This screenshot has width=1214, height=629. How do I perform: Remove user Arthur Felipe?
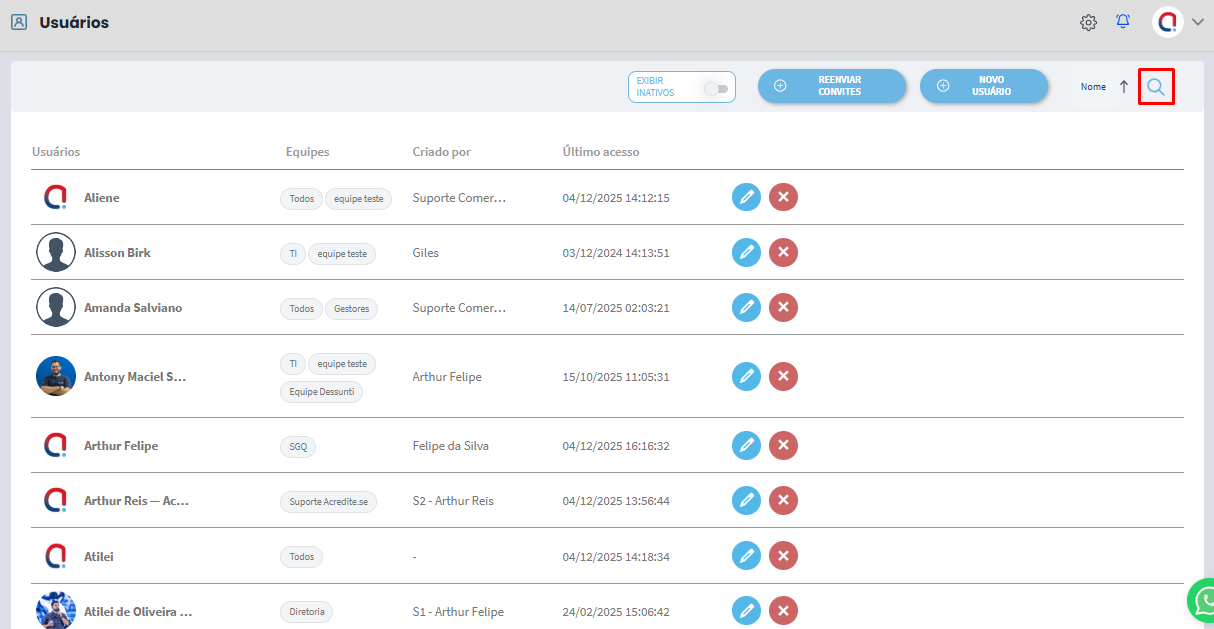click(783, 446)
